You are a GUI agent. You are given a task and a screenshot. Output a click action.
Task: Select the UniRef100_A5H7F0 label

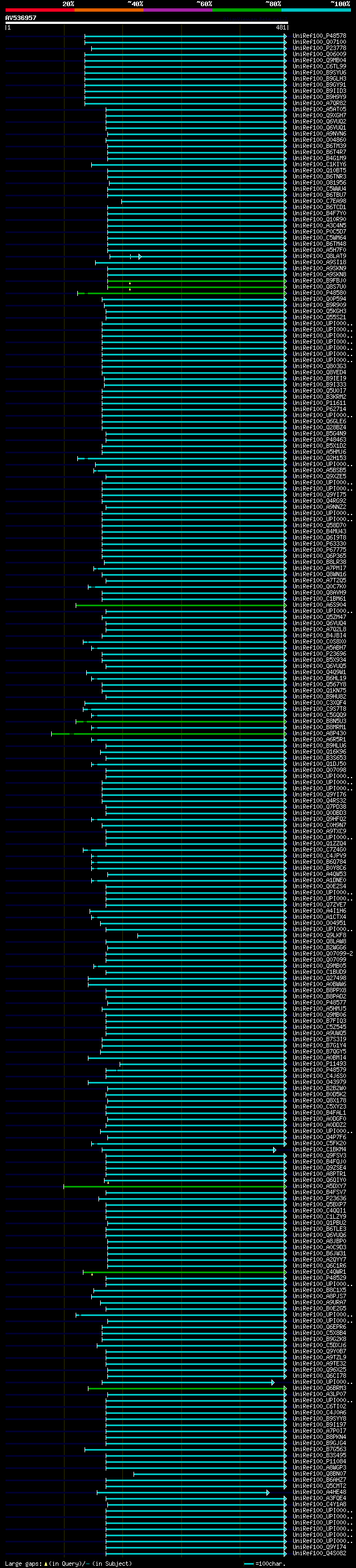[x=319, y=250]
